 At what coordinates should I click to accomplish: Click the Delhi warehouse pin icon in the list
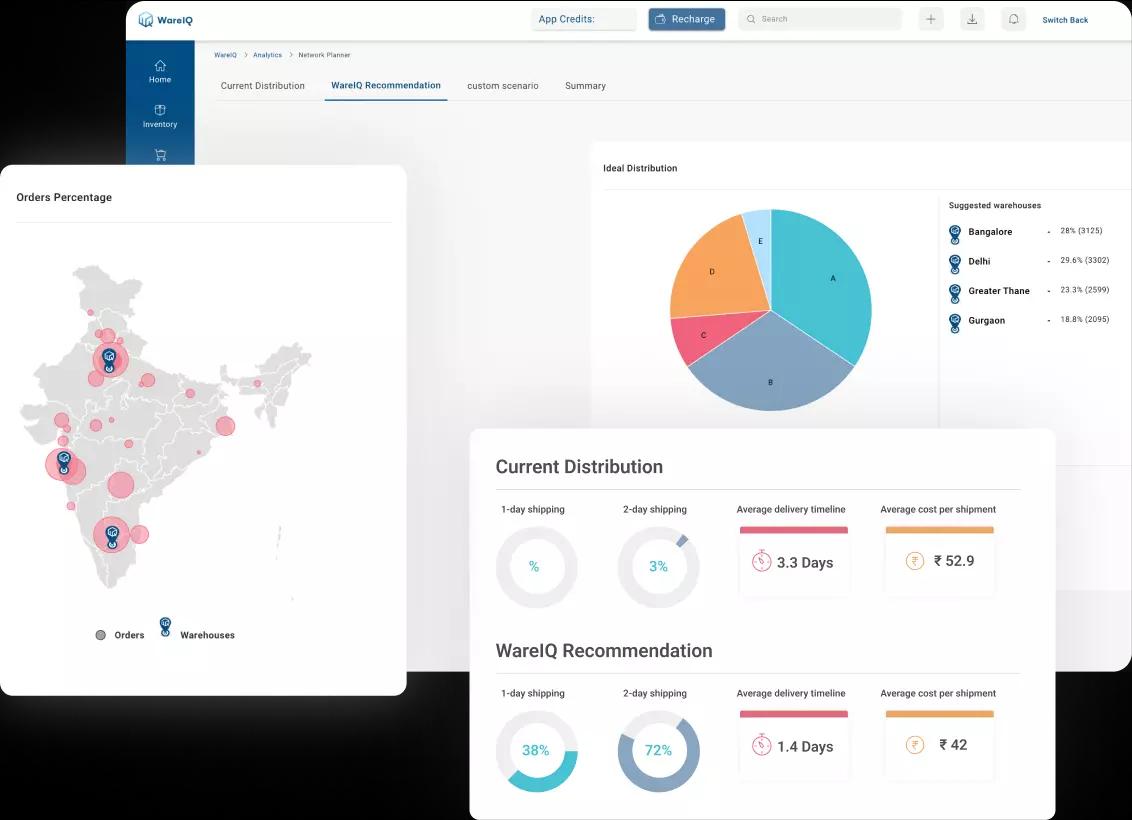[955, 264]
